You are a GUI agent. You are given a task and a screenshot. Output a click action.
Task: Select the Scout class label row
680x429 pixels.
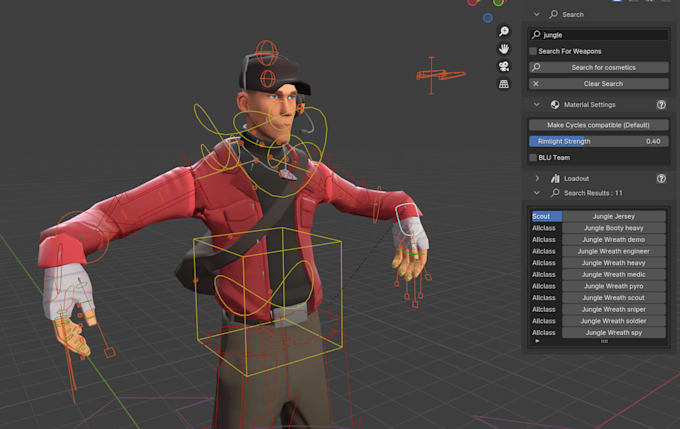click(546, 216)
